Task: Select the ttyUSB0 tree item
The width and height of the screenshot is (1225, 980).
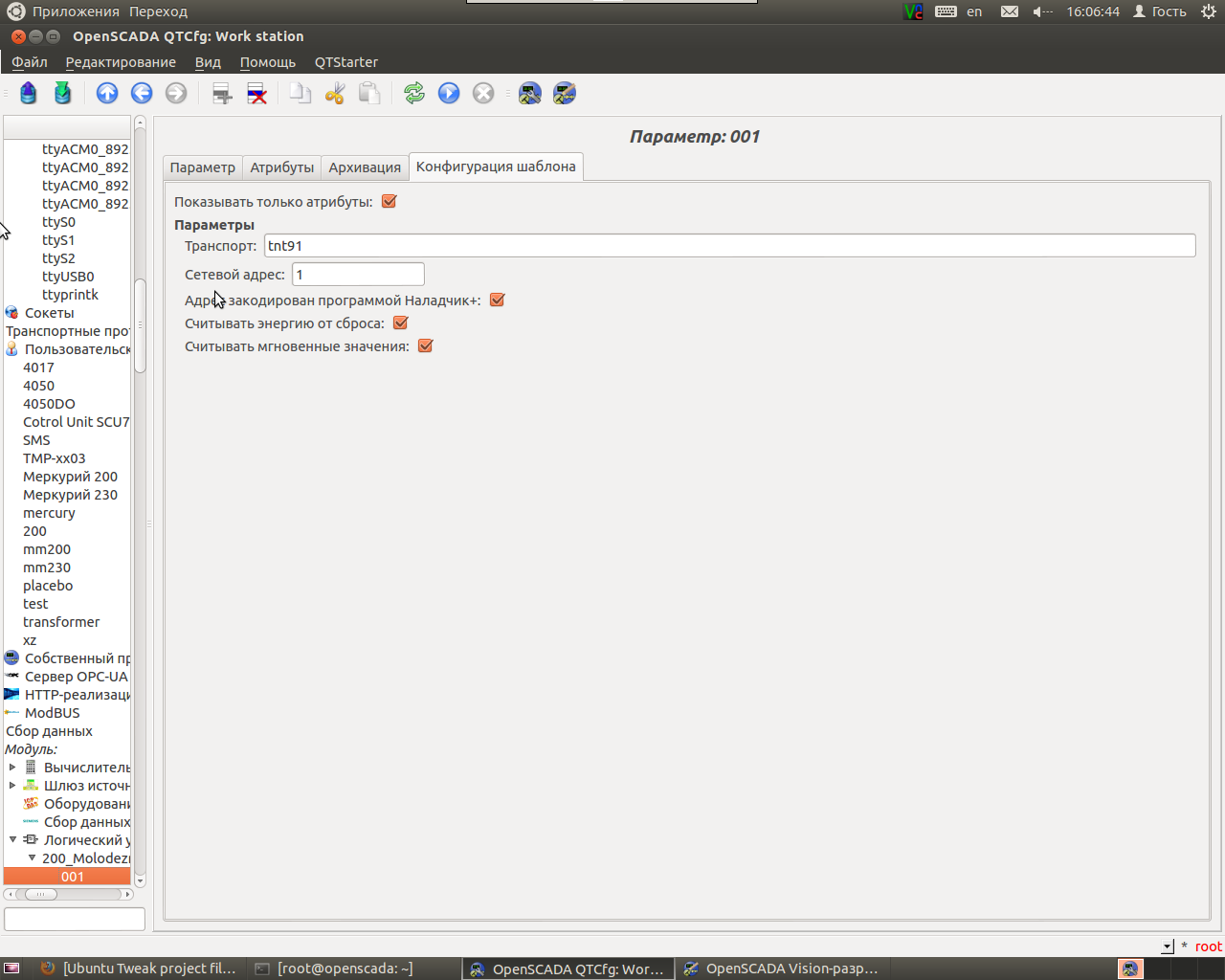Action: pyautogui.click(x=68, y=277)
